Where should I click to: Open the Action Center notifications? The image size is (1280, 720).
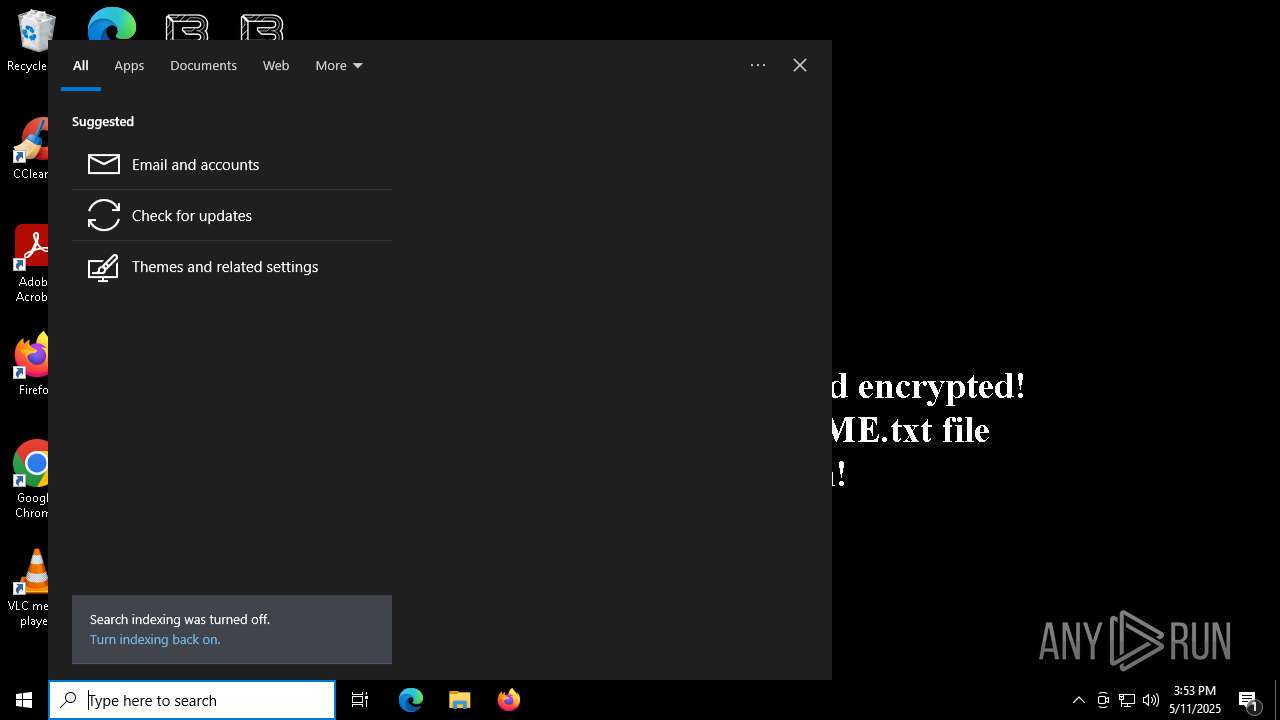tap(1249, 700)
